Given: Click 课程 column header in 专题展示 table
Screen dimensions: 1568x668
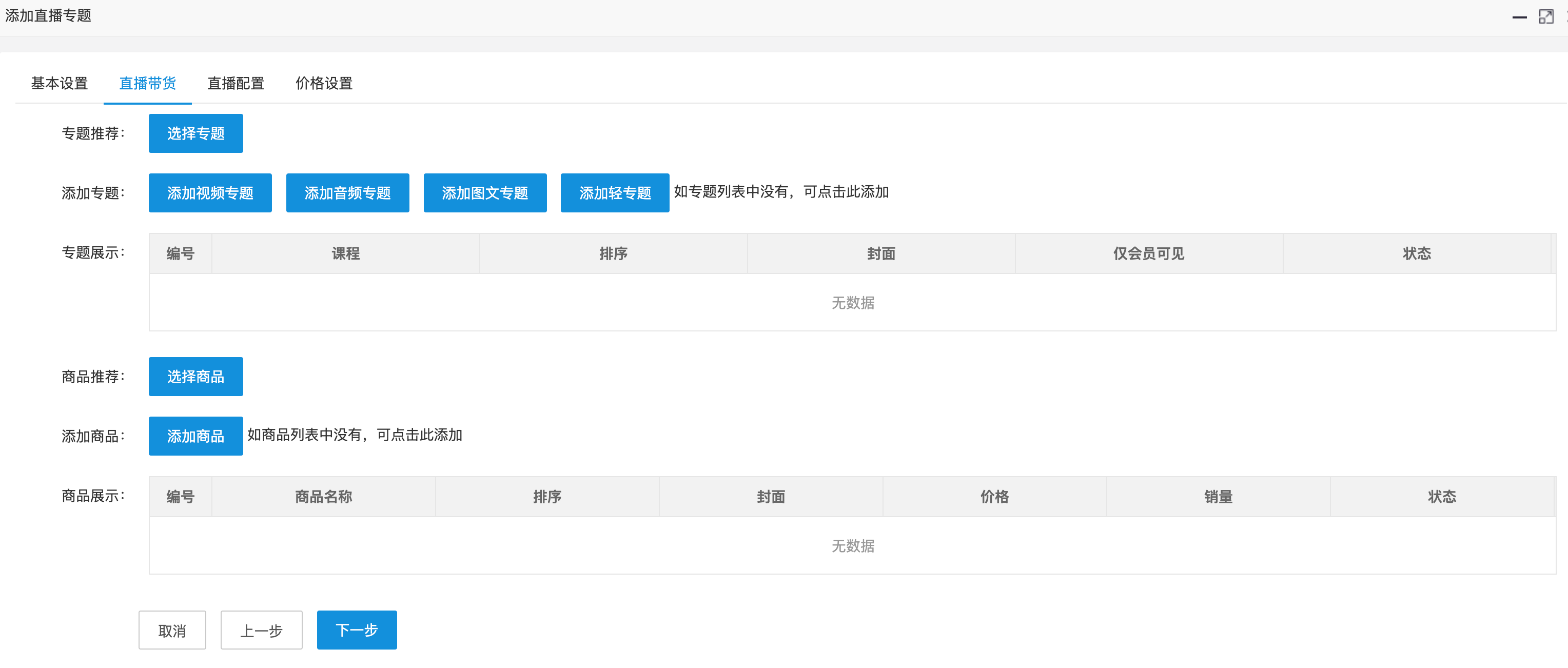Looking at the screenshot, I should (x=346, y=253).
